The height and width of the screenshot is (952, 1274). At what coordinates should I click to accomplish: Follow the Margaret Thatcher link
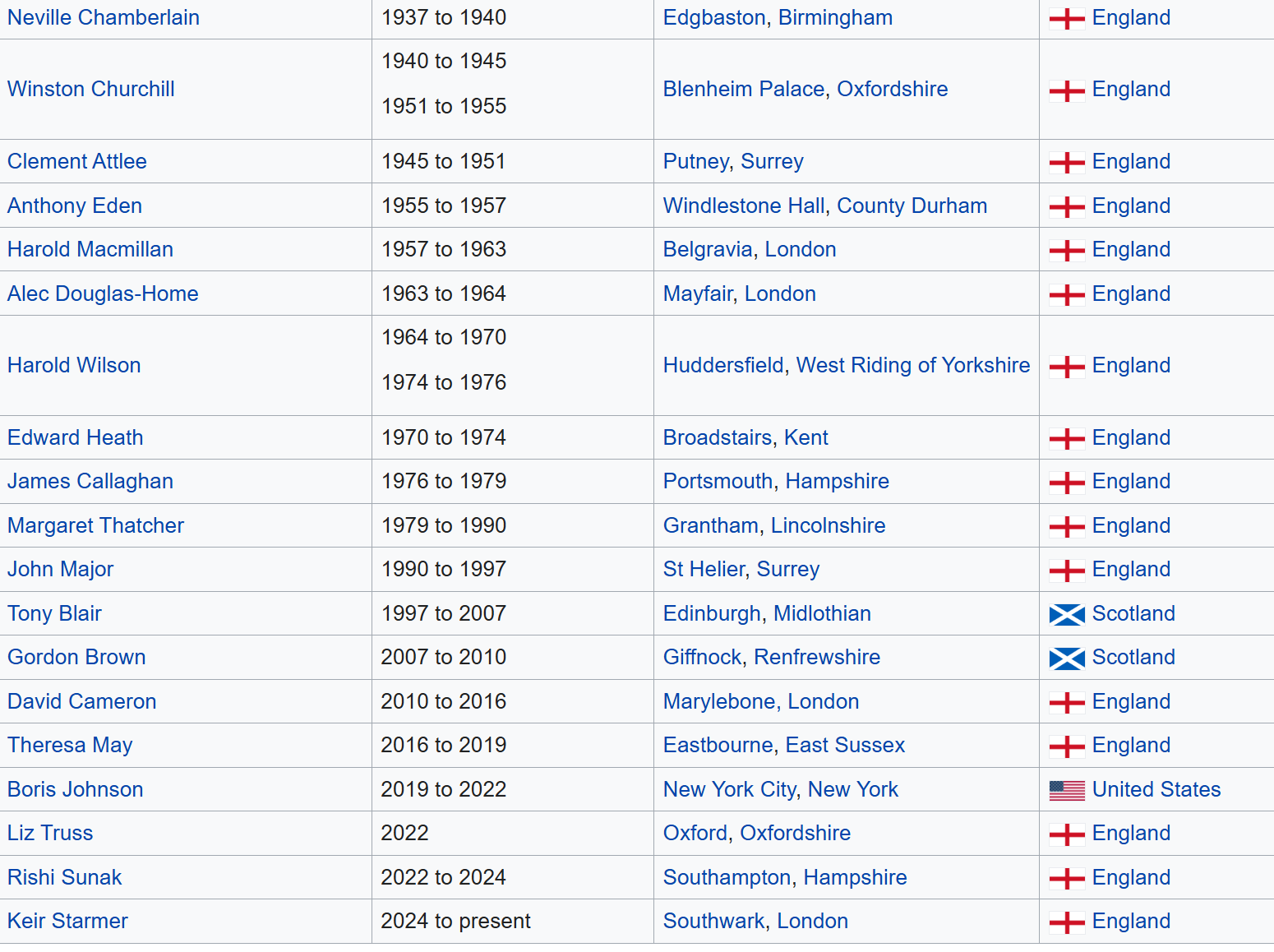[x=95, y=526]
